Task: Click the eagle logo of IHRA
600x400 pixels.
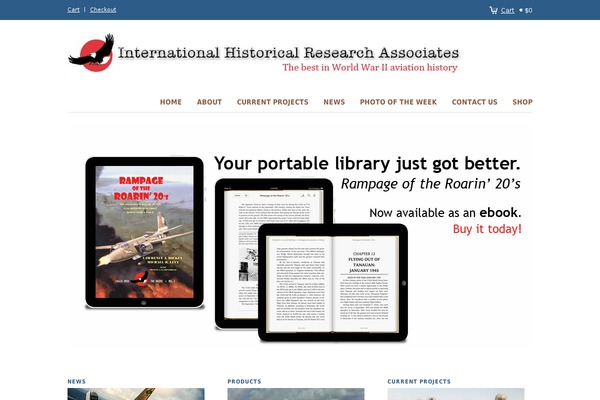Action: (91, 53)
